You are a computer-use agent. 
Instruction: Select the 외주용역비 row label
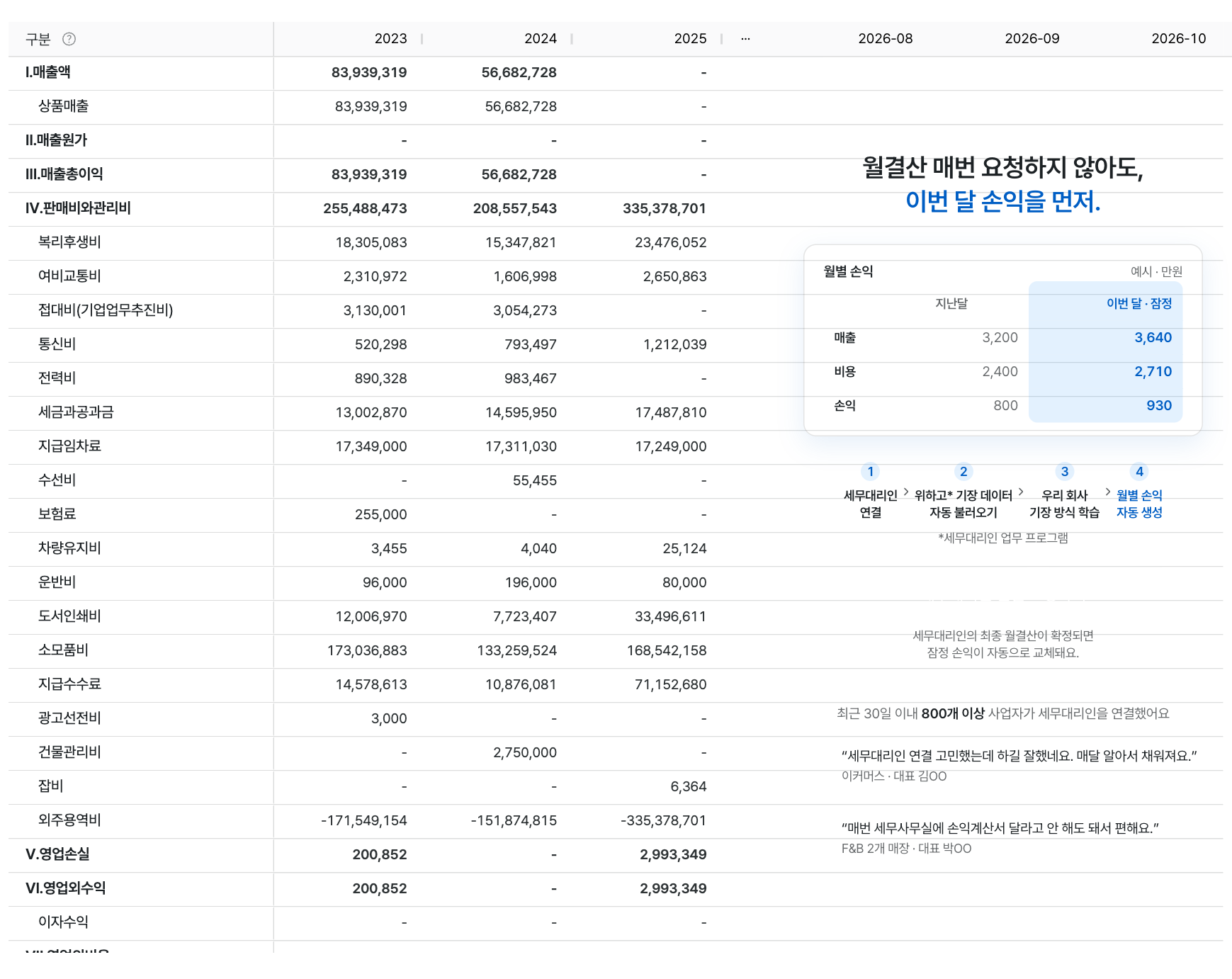(69, 820)
